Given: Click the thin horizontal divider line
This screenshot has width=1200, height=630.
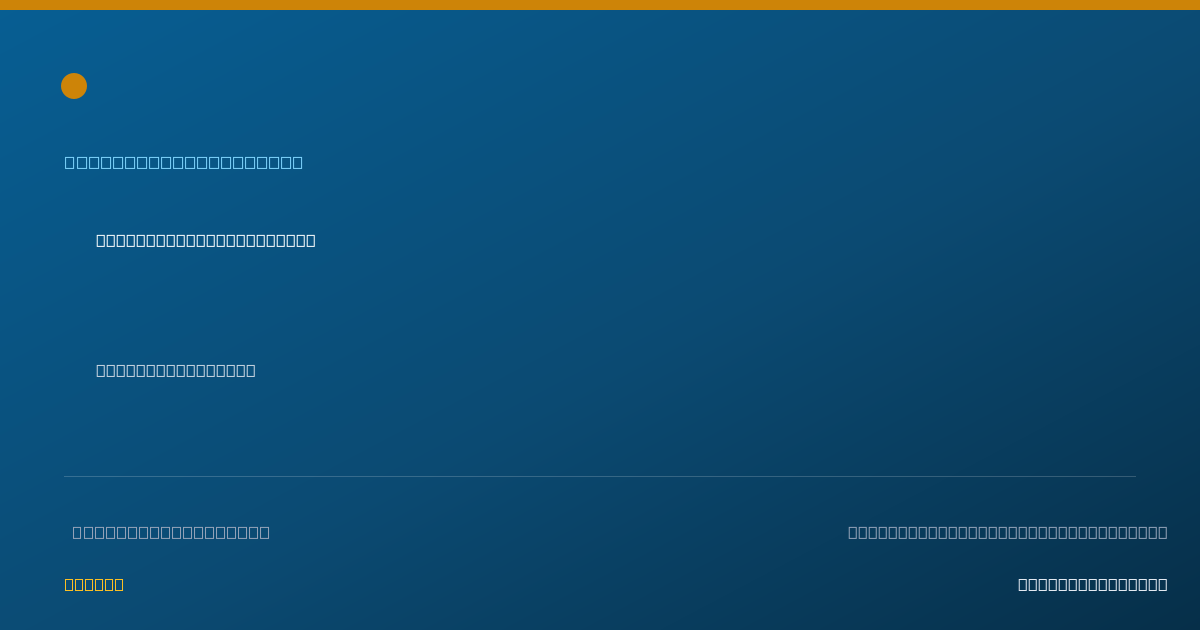Looking at the screenshot, I should click(600, 476).
